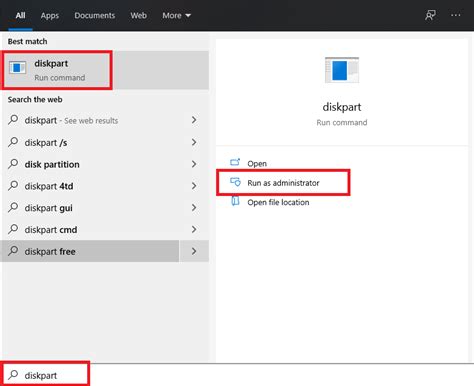Click the magnifier icon in search box
This screenshot has width=474, height=386.
click(13, 374)
